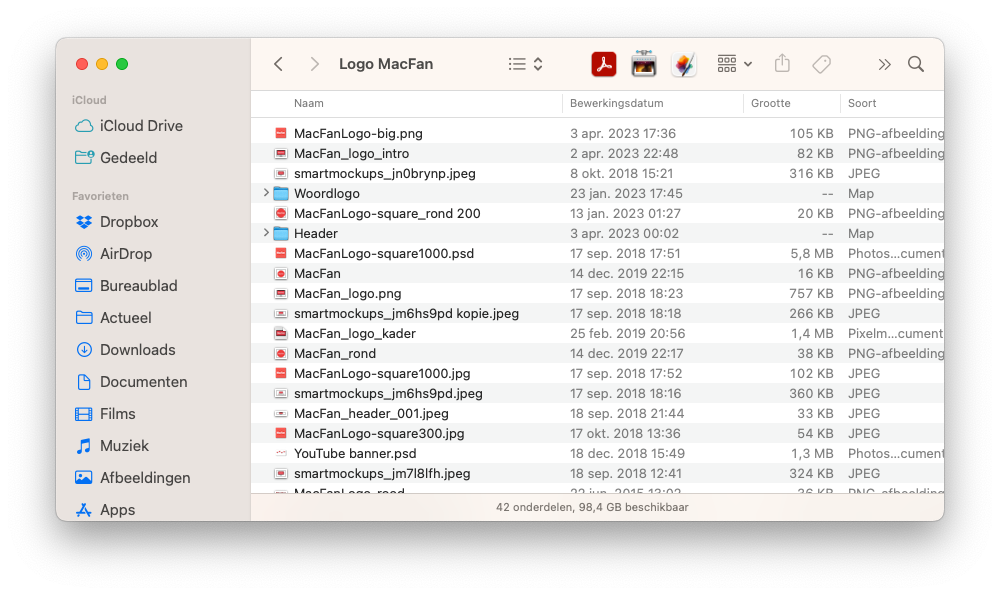The image size is (1000, 595).
Task: Select the file named MacFan
Action: tap(598, 274)
